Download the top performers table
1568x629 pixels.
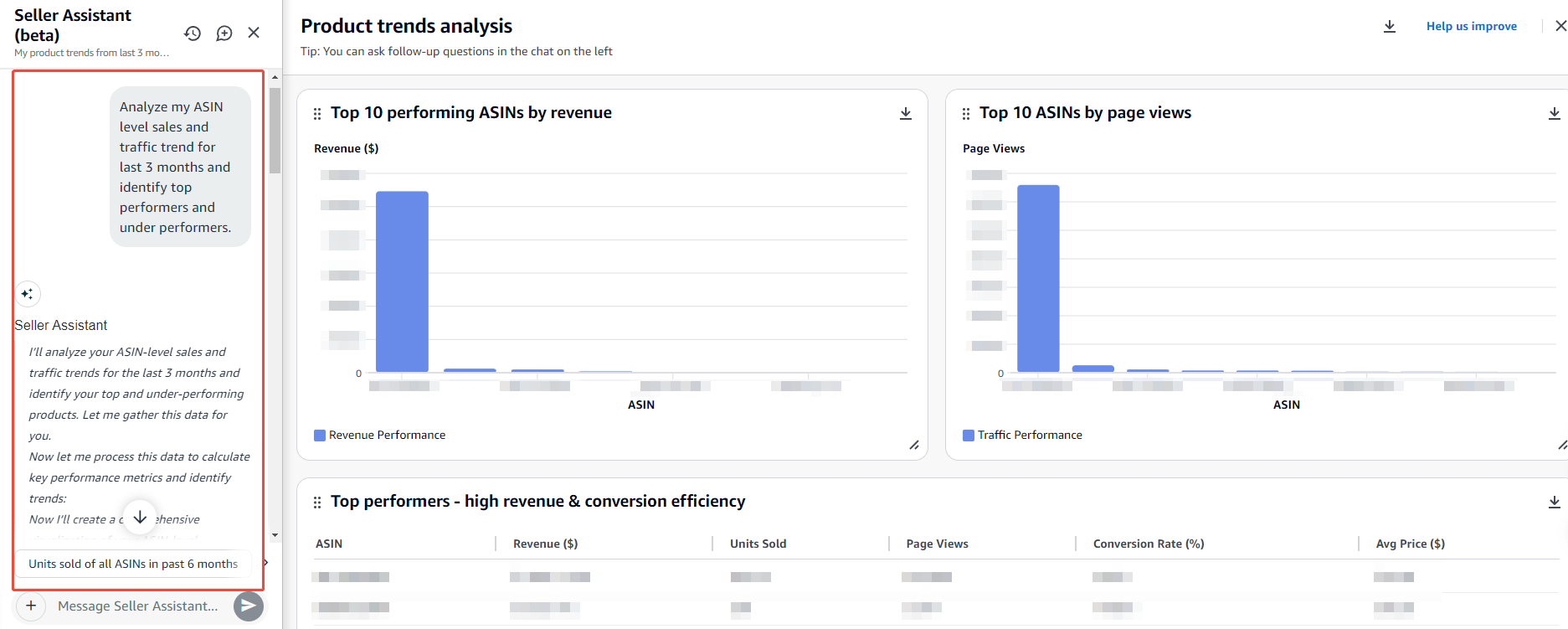[1554, 502]
